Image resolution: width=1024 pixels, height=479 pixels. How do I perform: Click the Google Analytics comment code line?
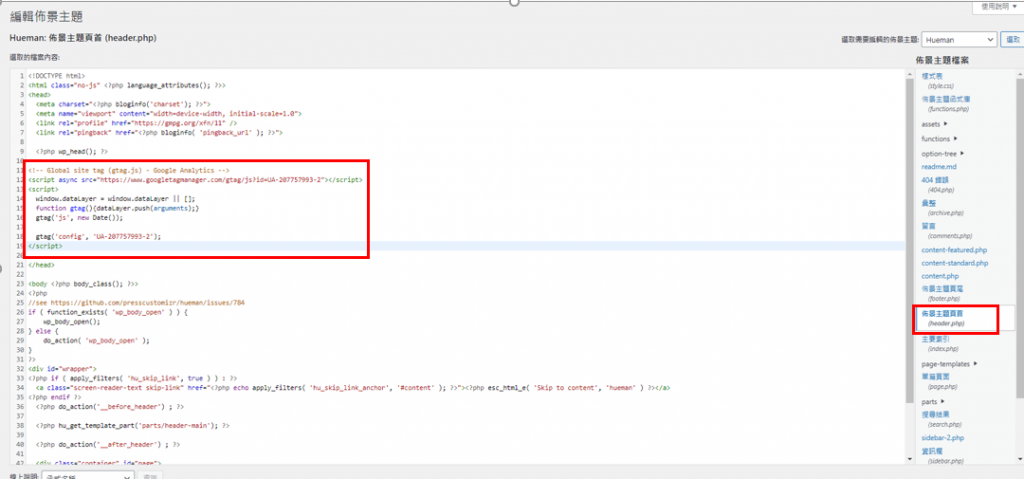128,170
